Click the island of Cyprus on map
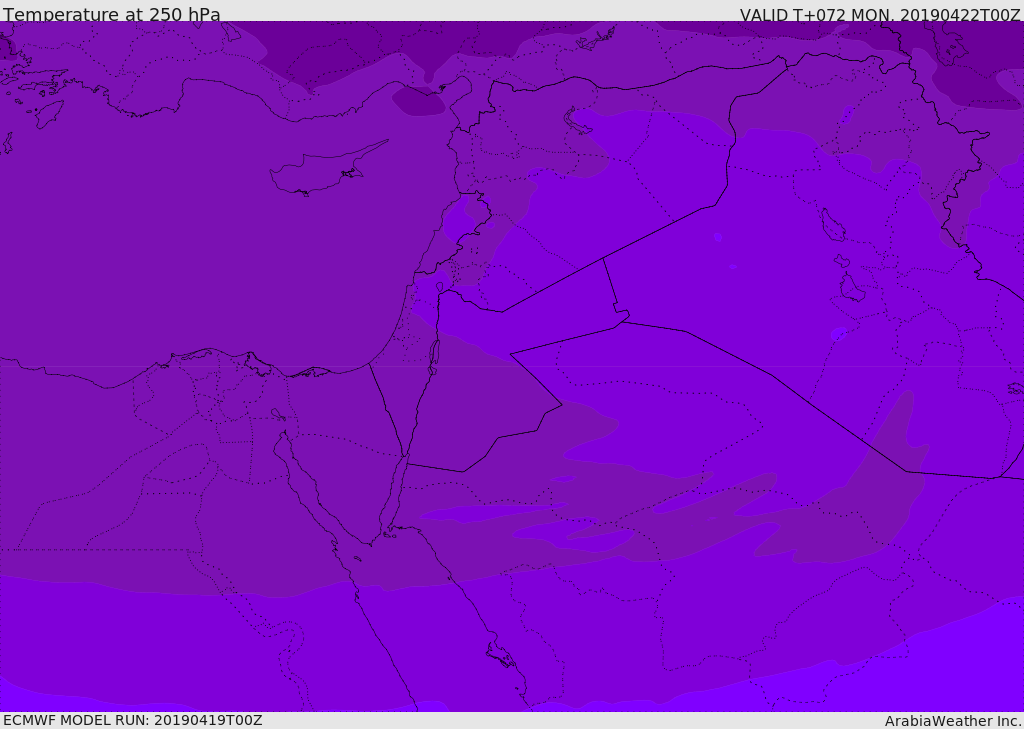This screenshot has height=729, width=1024. 327,169
